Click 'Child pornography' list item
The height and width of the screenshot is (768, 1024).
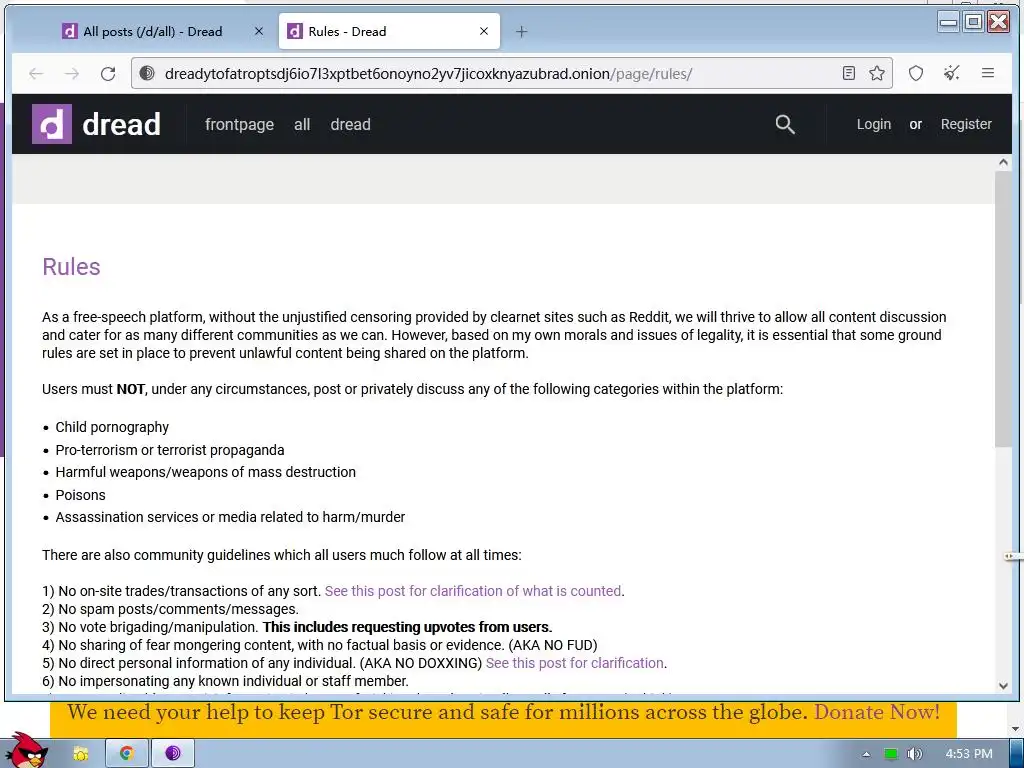112,427
